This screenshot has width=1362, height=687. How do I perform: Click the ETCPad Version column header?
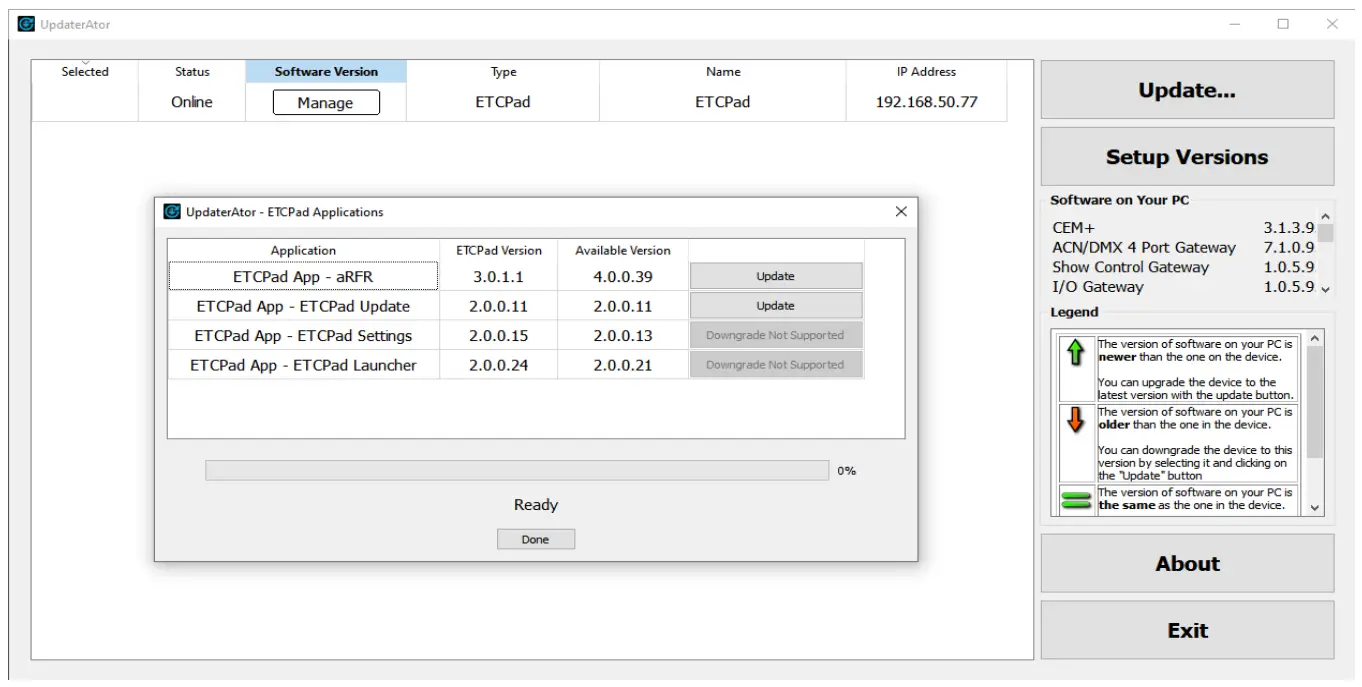point(499,250)
